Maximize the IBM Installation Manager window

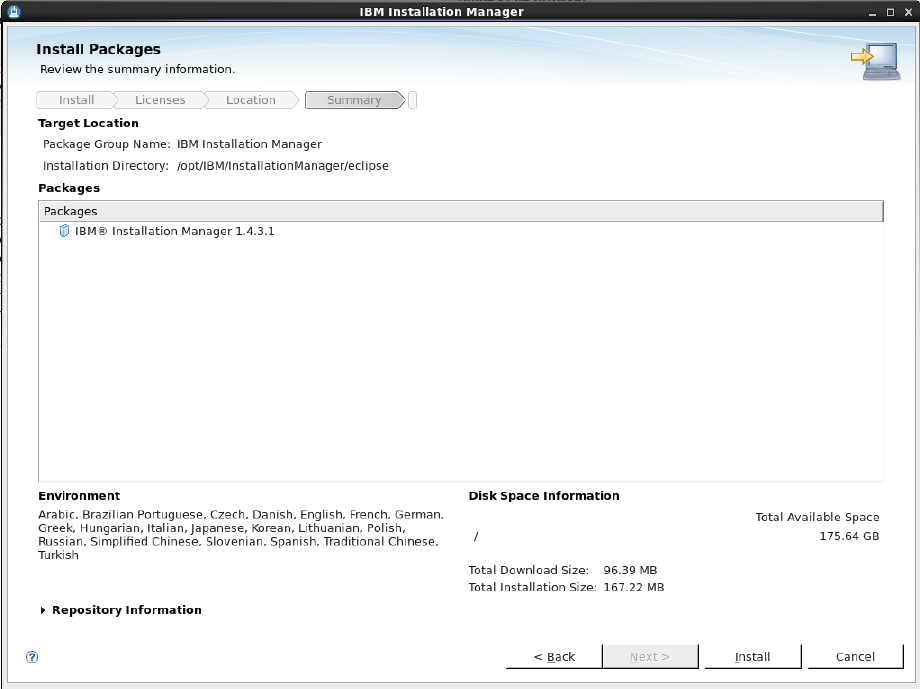(890, 12)
